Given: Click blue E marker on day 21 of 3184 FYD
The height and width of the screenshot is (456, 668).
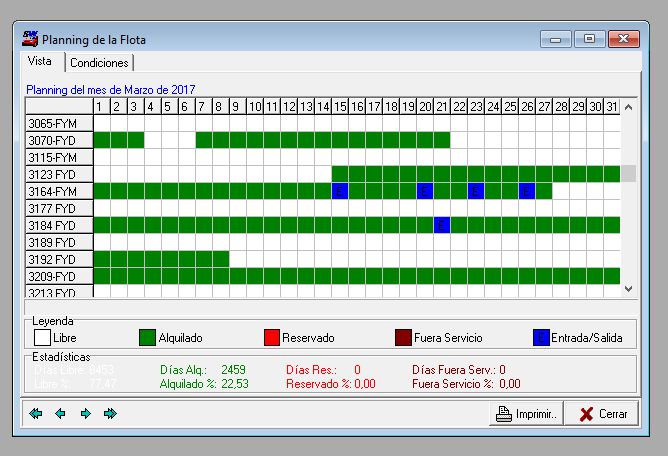Looking at the screenshot, I should pyautogui.click(x=442, y=225).
